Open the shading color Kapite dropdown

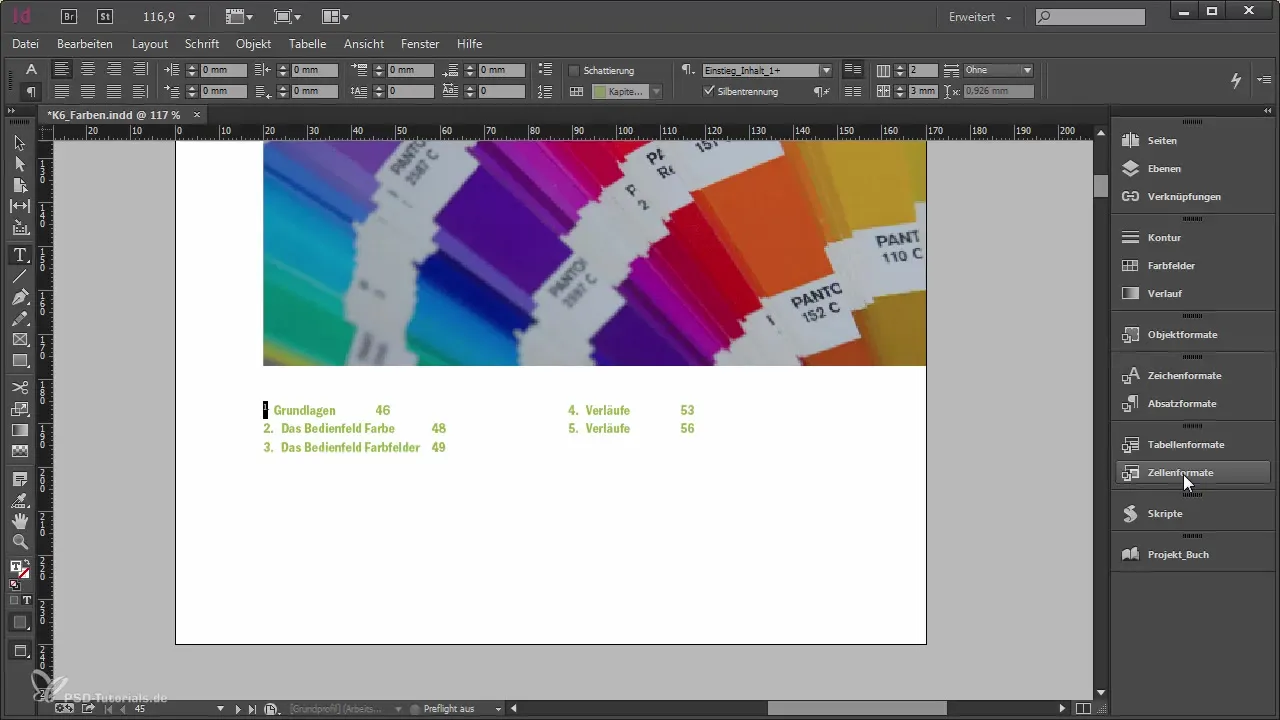[656, 91]
